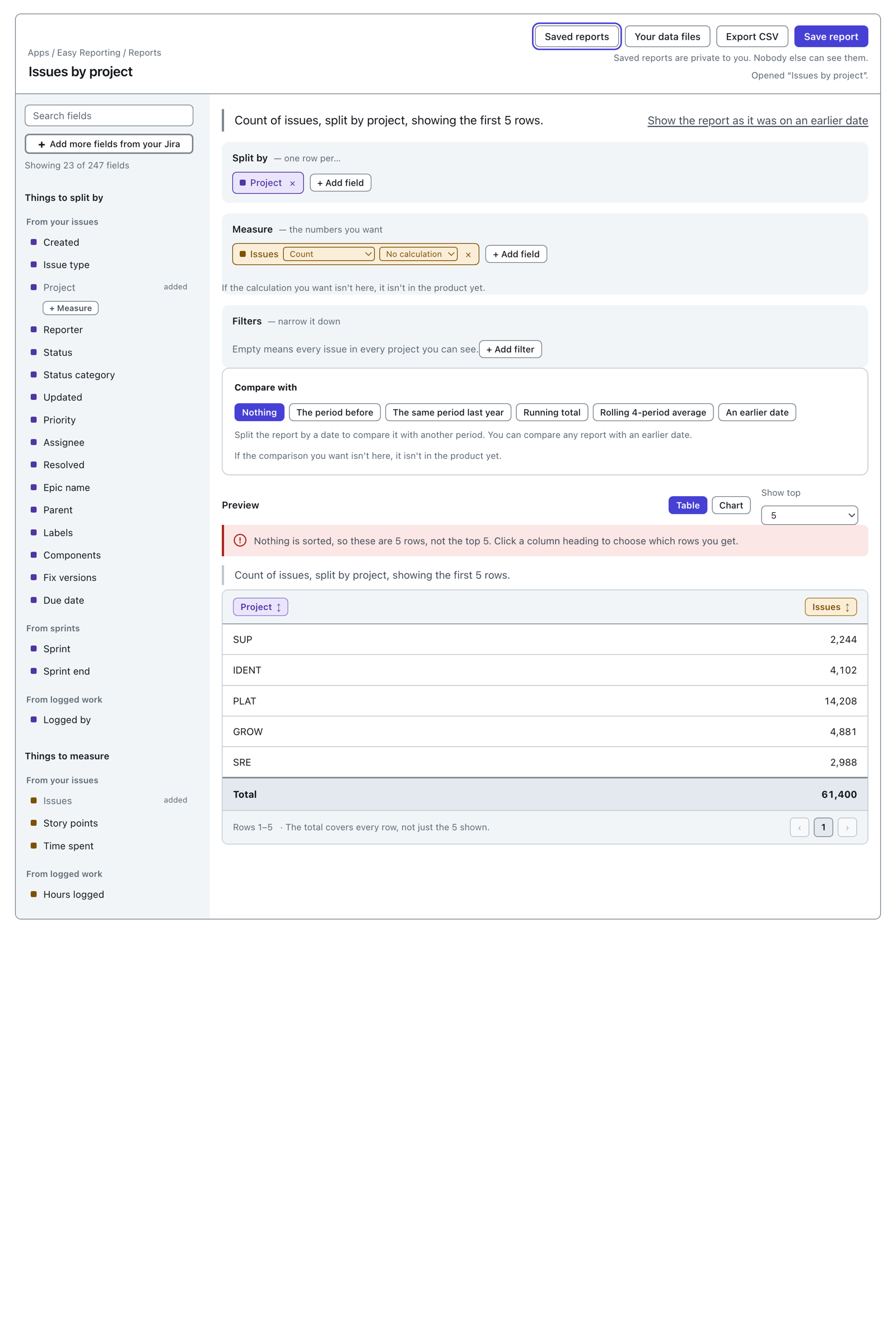The height and width of the screenshot is (1344, 896).
Task: Remove the Issues measure chip
Action: [468, 255]
